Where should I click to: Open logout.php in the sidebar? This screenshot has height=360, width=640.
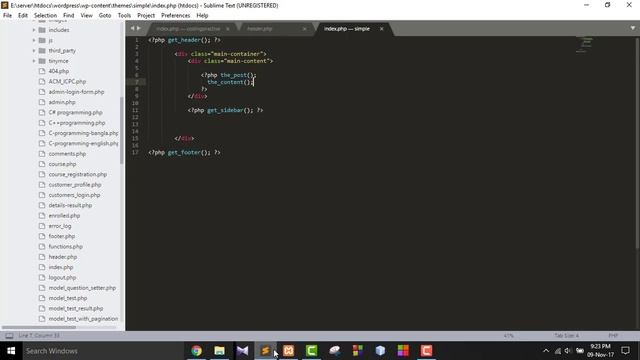(62, 278)
